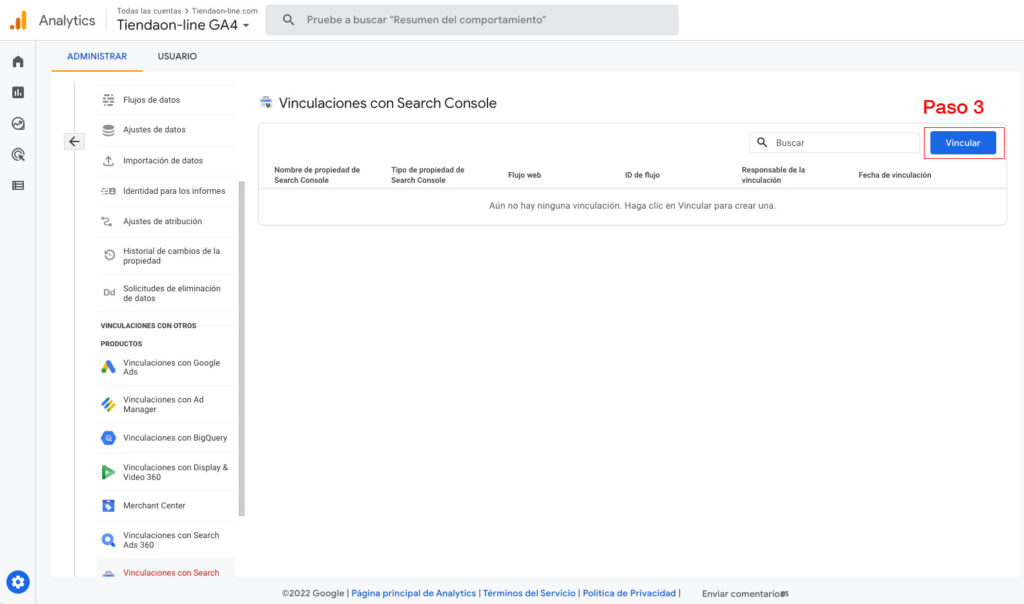The height and width of the screenshot is (604, 1024).
Task: Click the Search Ads 360 icon
Action: click(x=108, y=540)
